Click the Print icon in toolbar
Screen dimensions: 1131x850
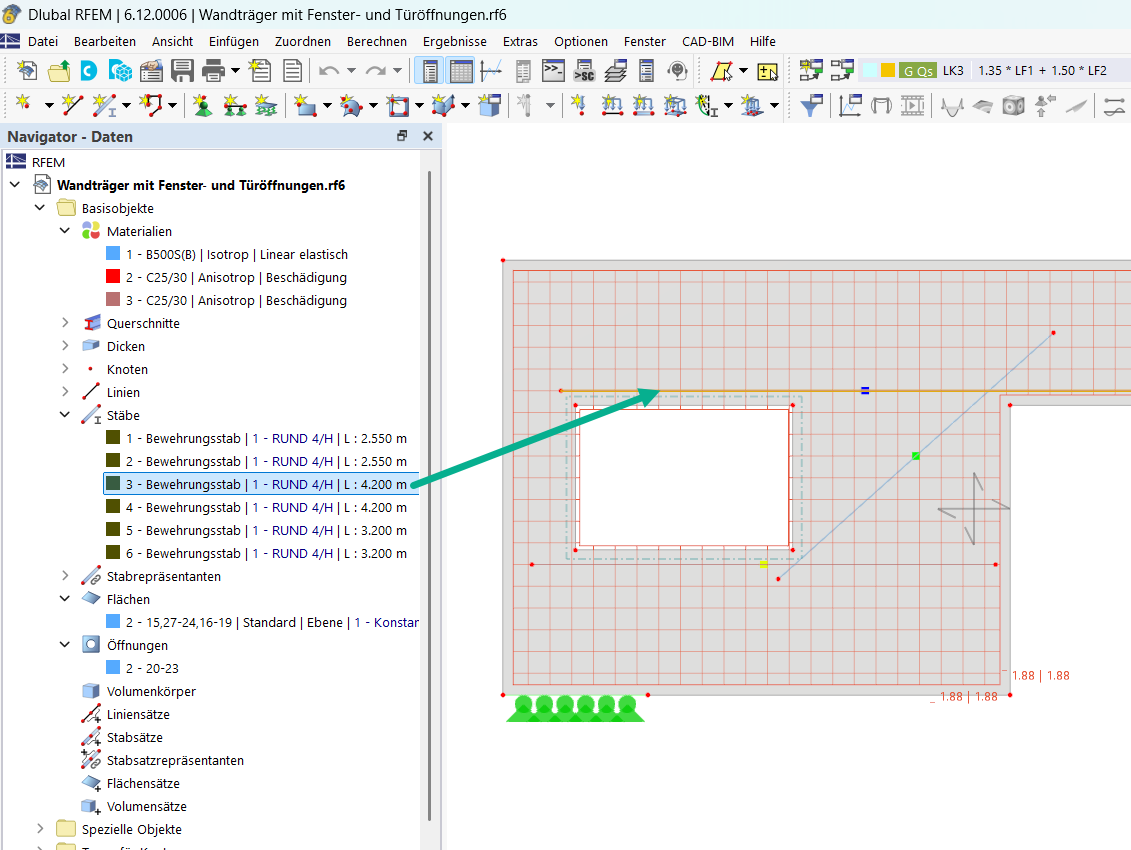coord(213,71)
